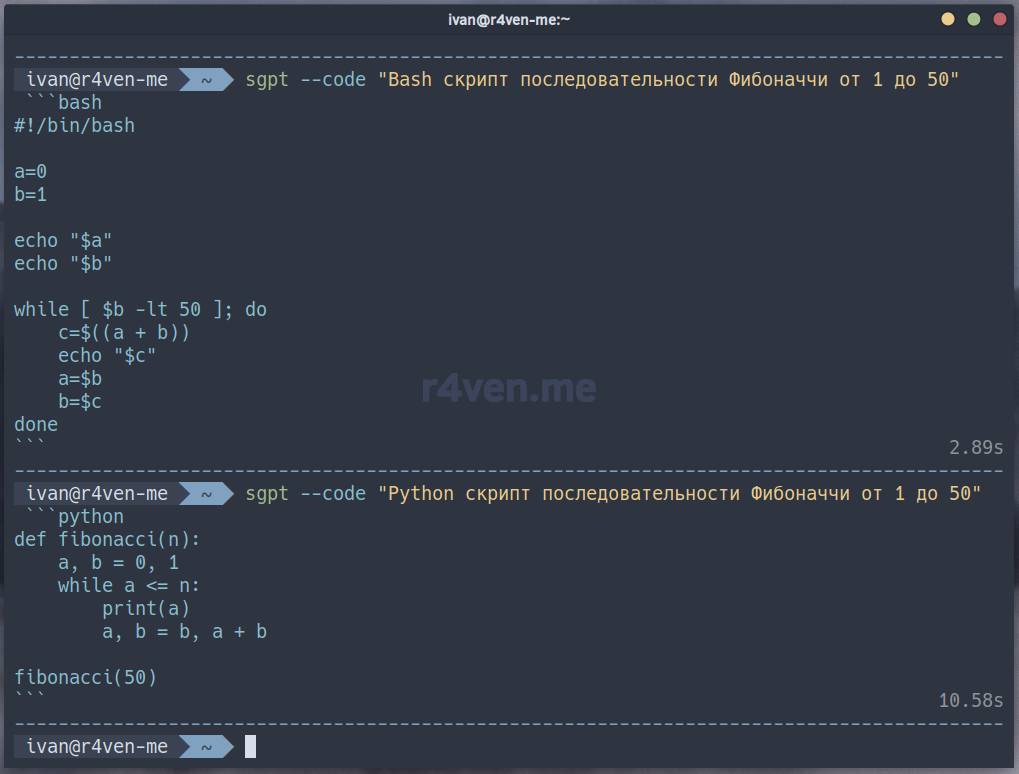Click the fibonacci(50) function call
The height and width of the screenshot is (774, 1019).
point(86,677)
